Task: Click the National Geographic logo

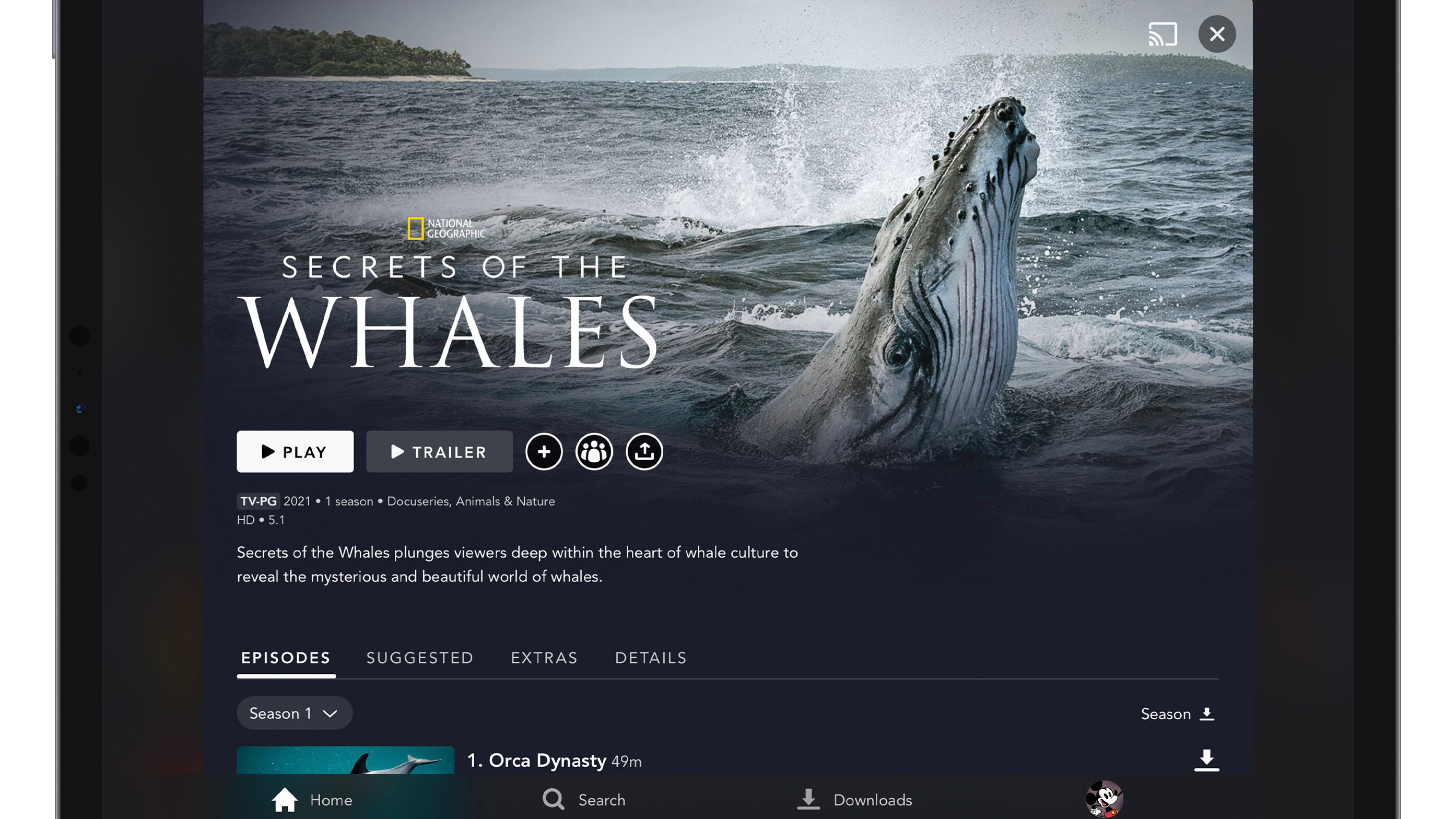Action: point(447,229)
